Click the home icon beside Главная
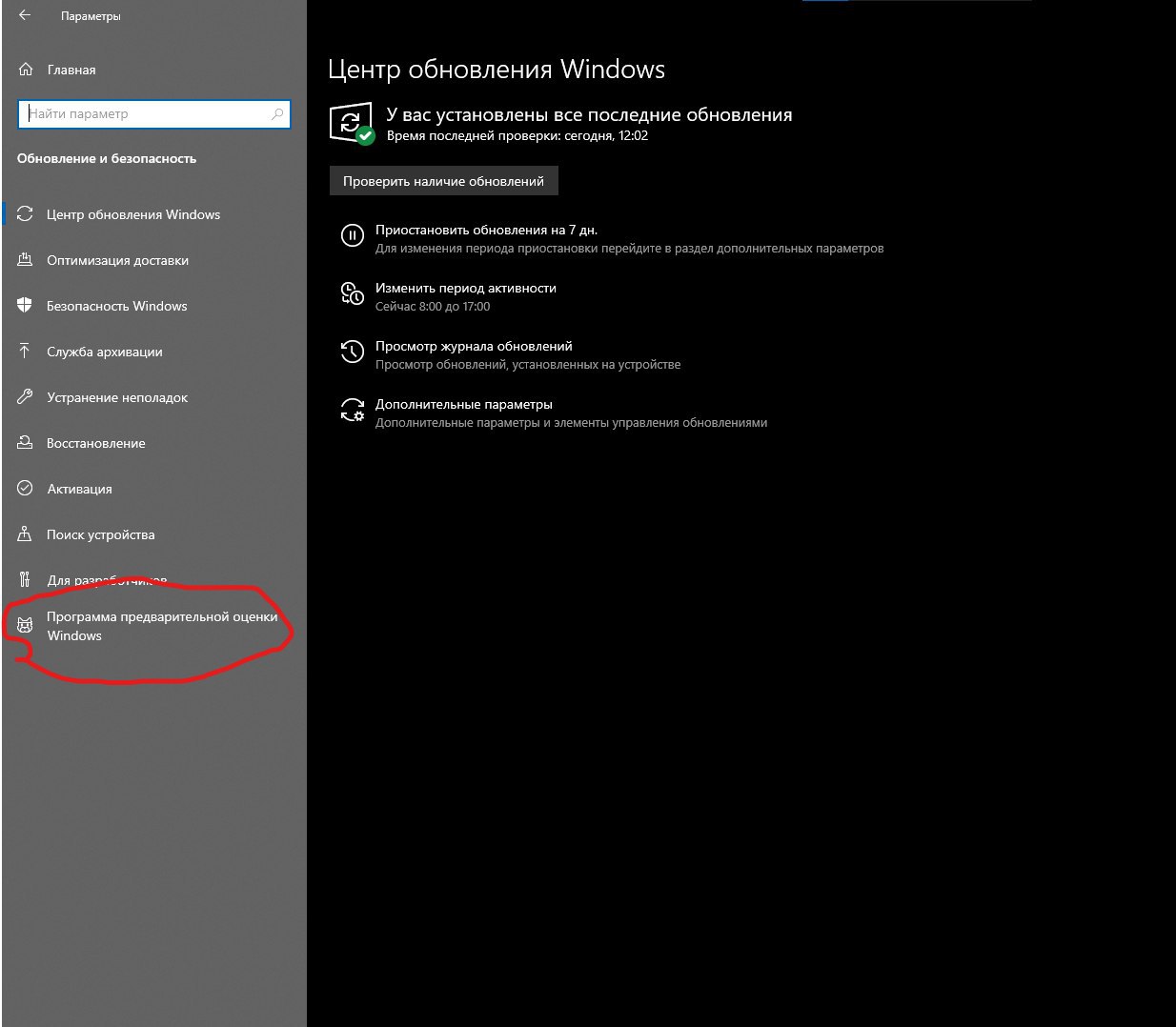Image resolution: width=1176 pixels, height=1027 pixels. point(26,70)
